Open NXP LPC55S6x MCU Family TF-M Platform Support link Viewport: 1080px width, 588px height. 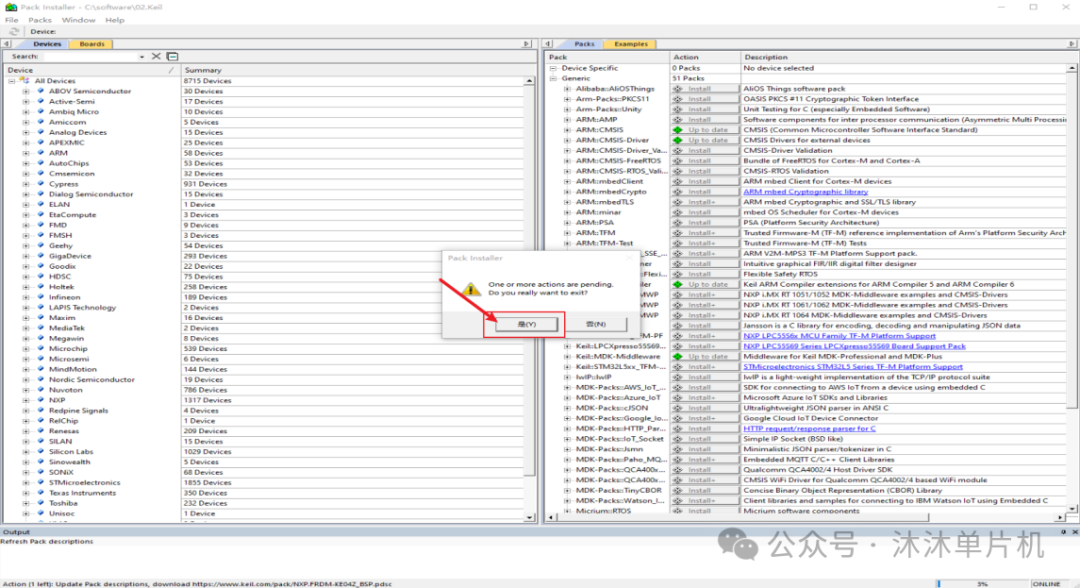(839, 336)
